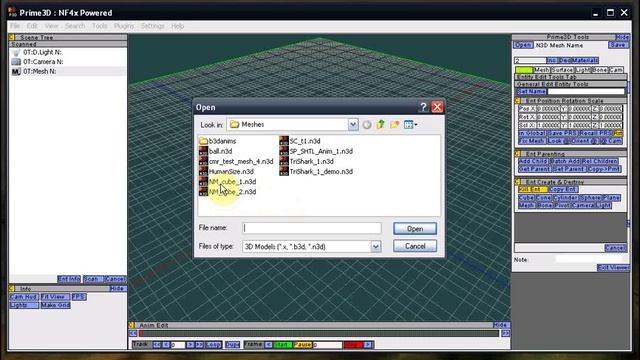Image resolution: width=640 pixels, height=360 pixels.
Task: Click the red Stop animation button
Action: pyautogui.click(x=353, y=345)
